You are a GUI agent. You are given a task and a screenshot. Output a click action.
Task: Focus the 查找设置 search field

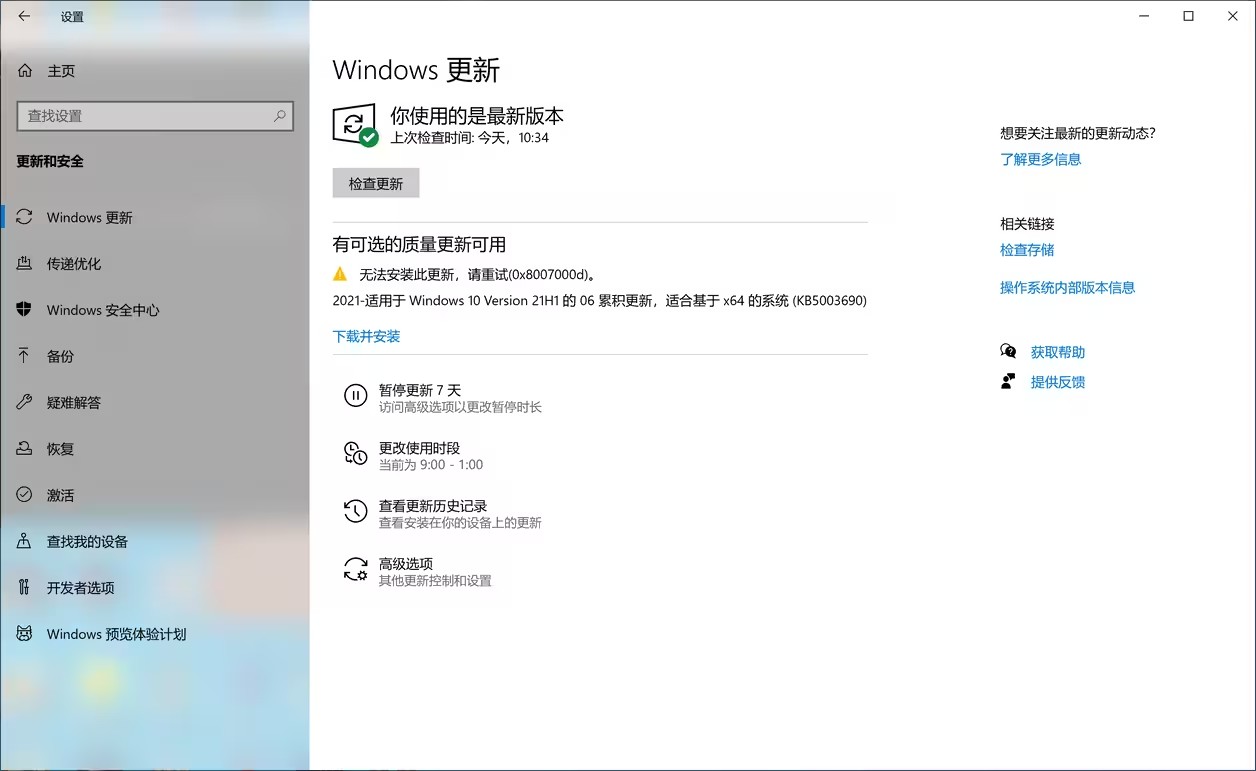(155, 116)
